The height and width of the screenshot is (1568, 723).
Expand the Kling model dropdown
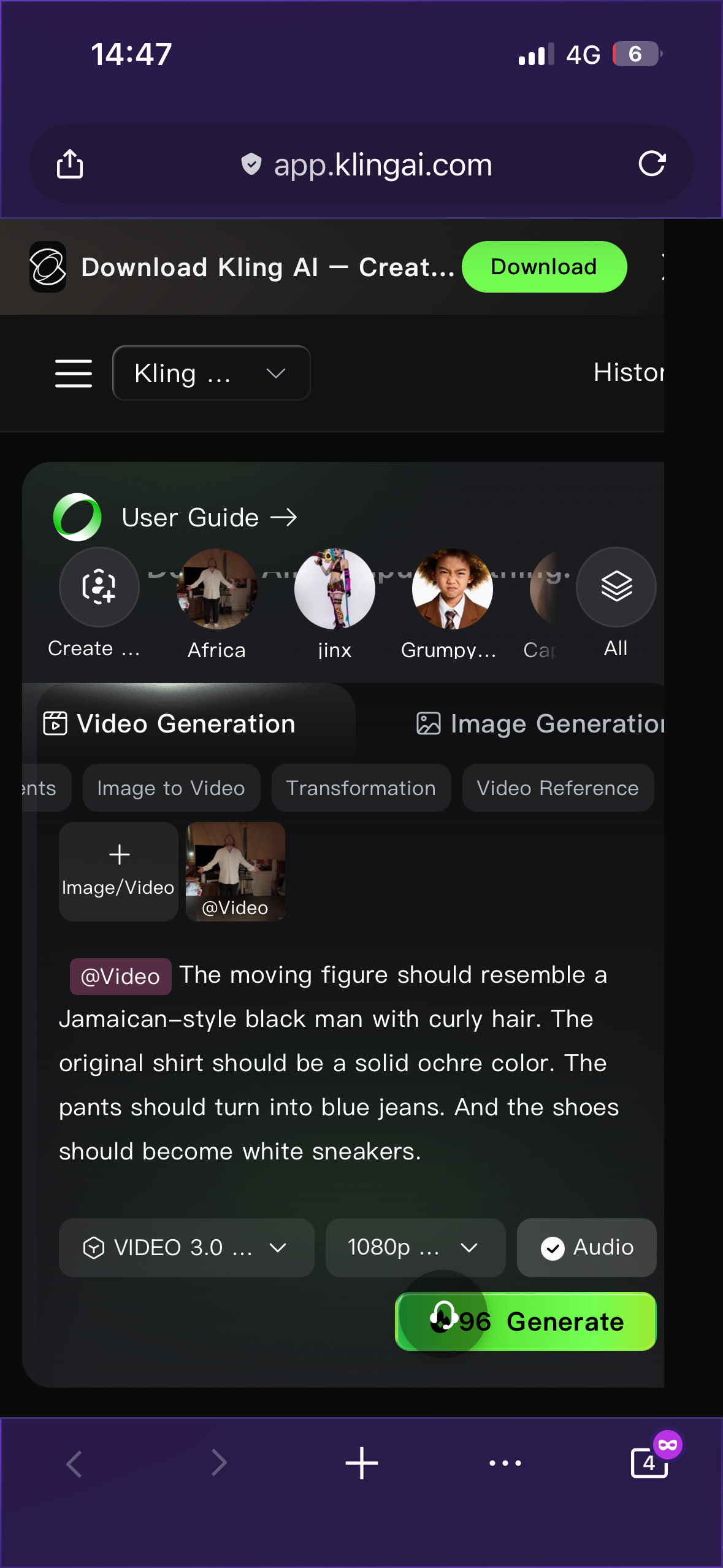211,374
